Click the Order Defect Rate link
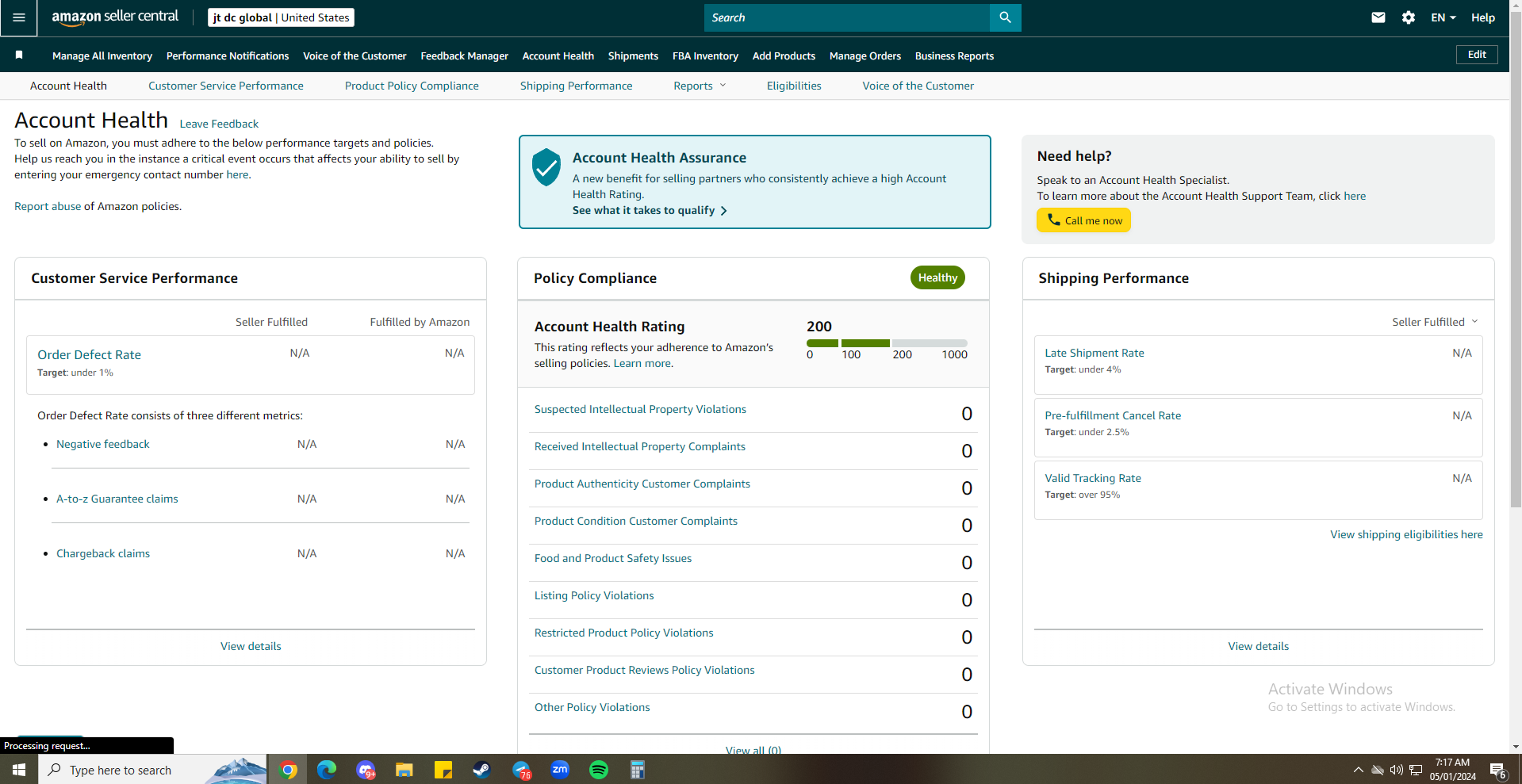 click(x=89, y=354)
